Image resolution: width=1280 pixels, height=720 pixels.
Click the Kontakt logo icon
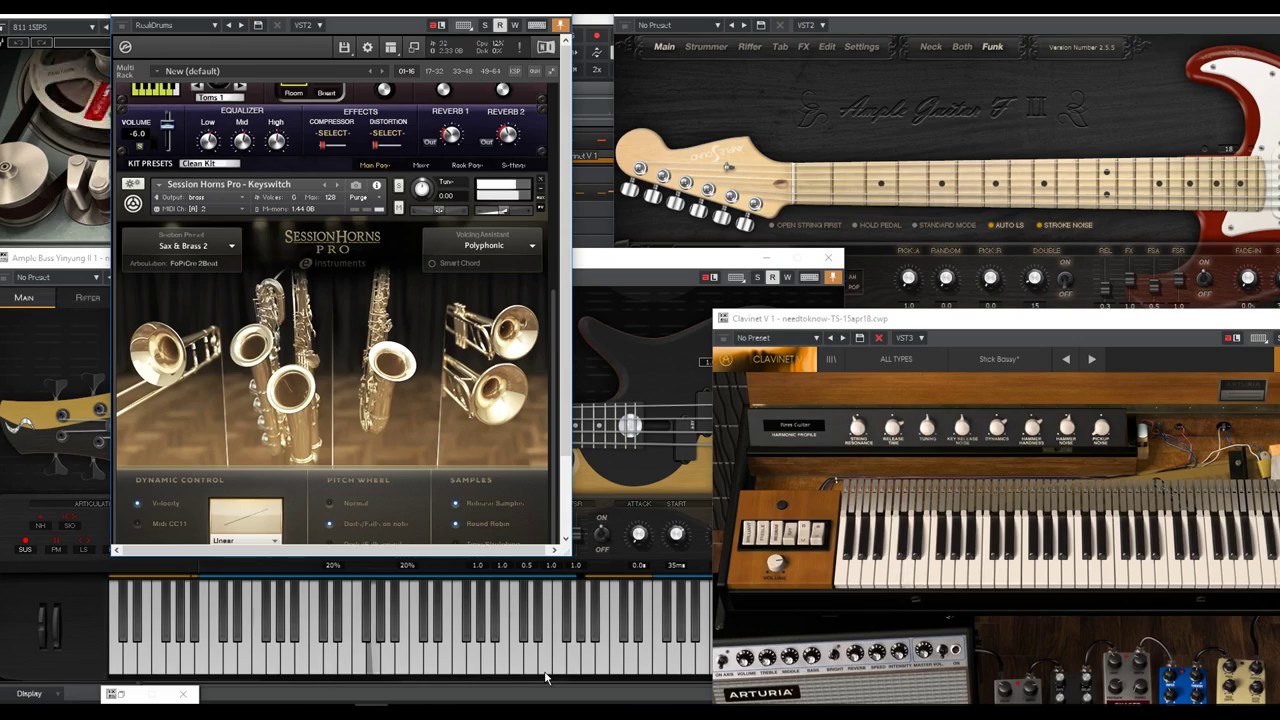click(125, 47)
